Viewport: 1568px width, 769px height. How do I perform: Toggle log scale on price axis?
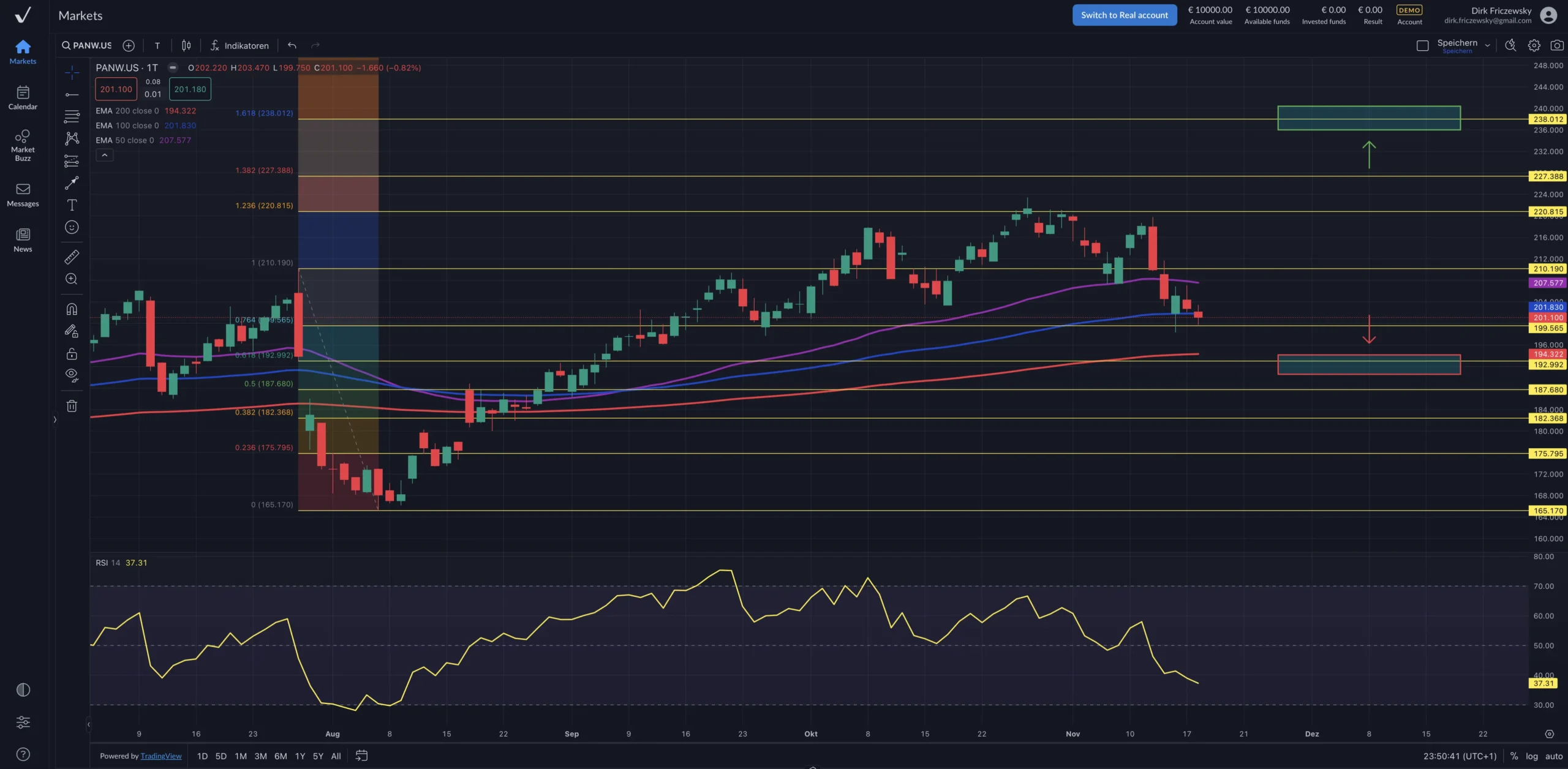point(1531,756)
